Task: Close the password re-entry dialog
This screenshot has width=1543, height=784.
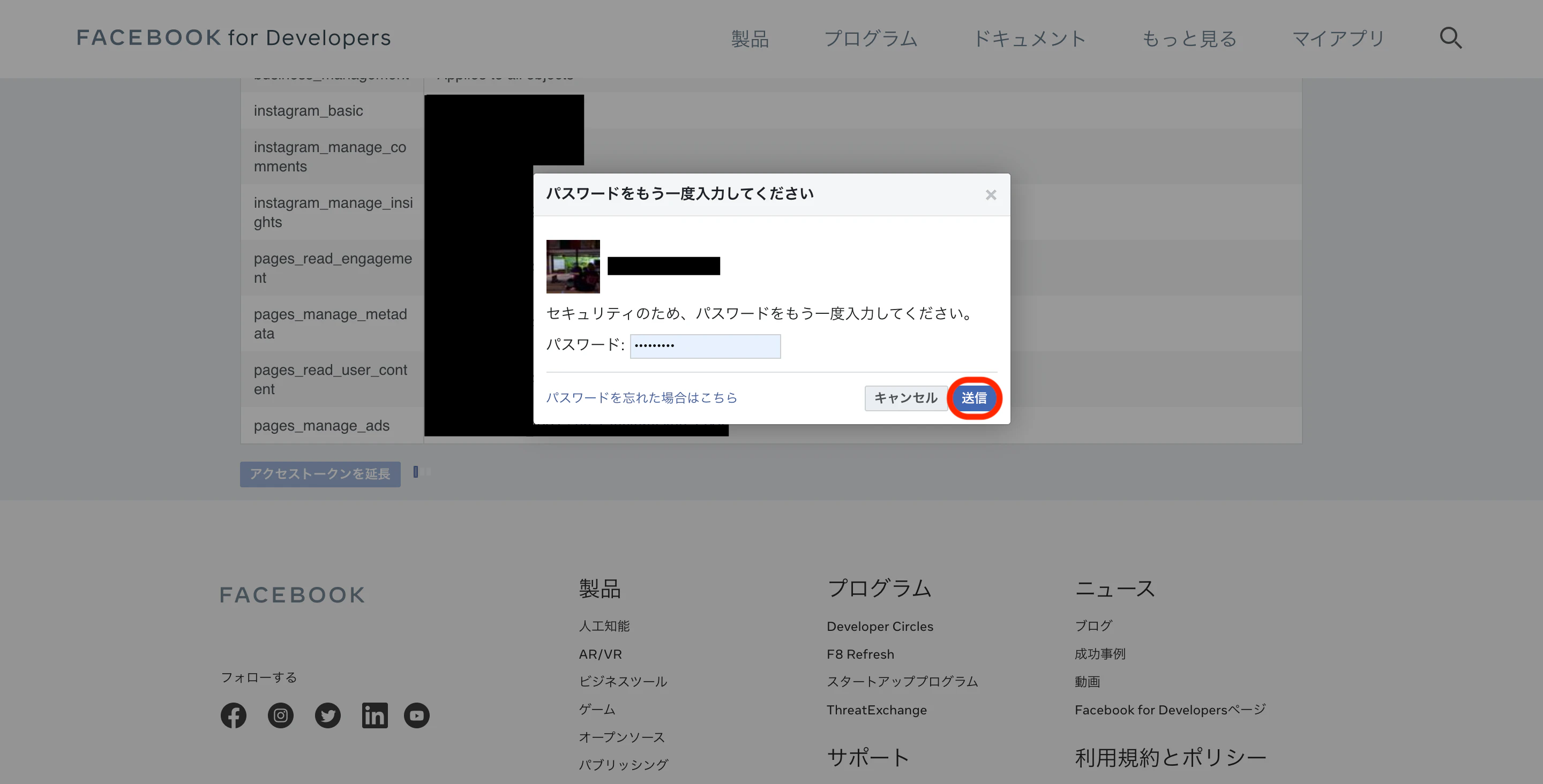Action: point(991,194)
